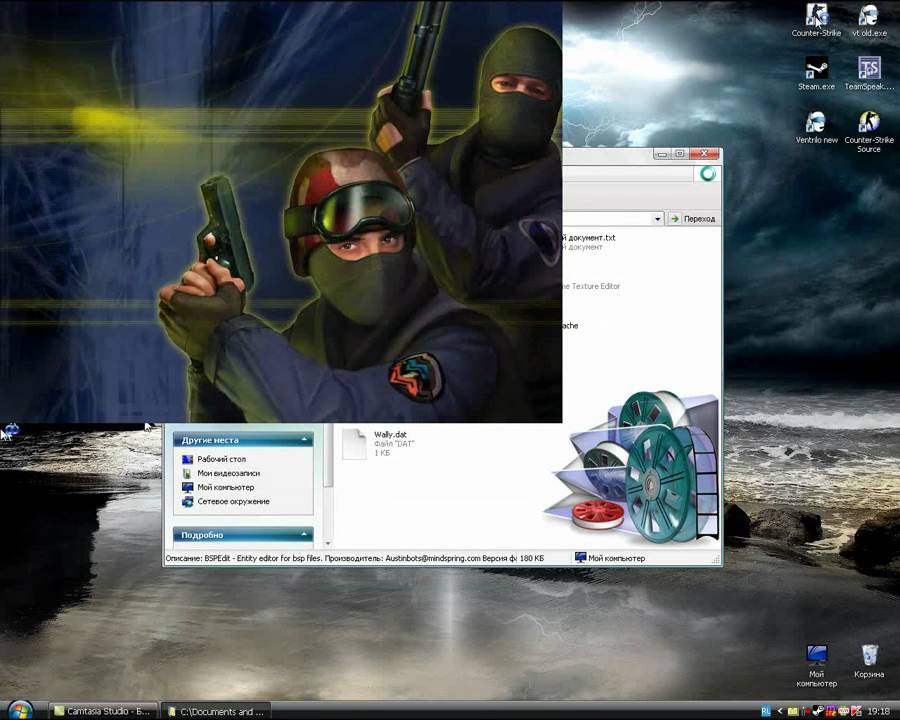Click the BSPEdit description in status bar
This screenshot has width=900, height=720.
click(340, 558)
